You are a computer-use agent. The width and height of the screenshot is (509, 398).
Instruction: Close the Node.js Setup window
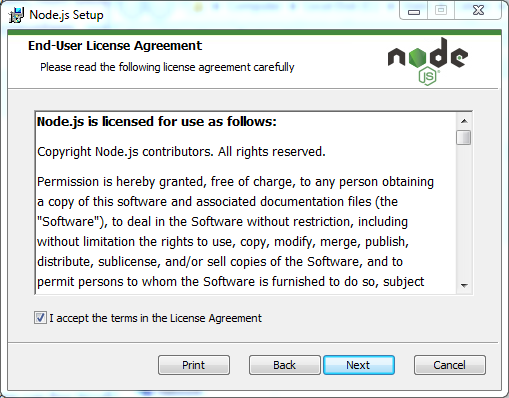[478, 11]
